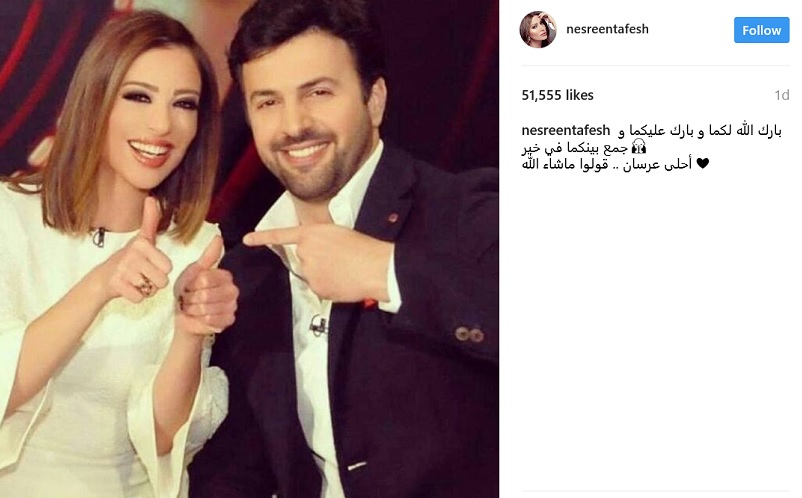Select the first Arabic caption line
This screenshot has width=802, height=498.
(700, 131)
